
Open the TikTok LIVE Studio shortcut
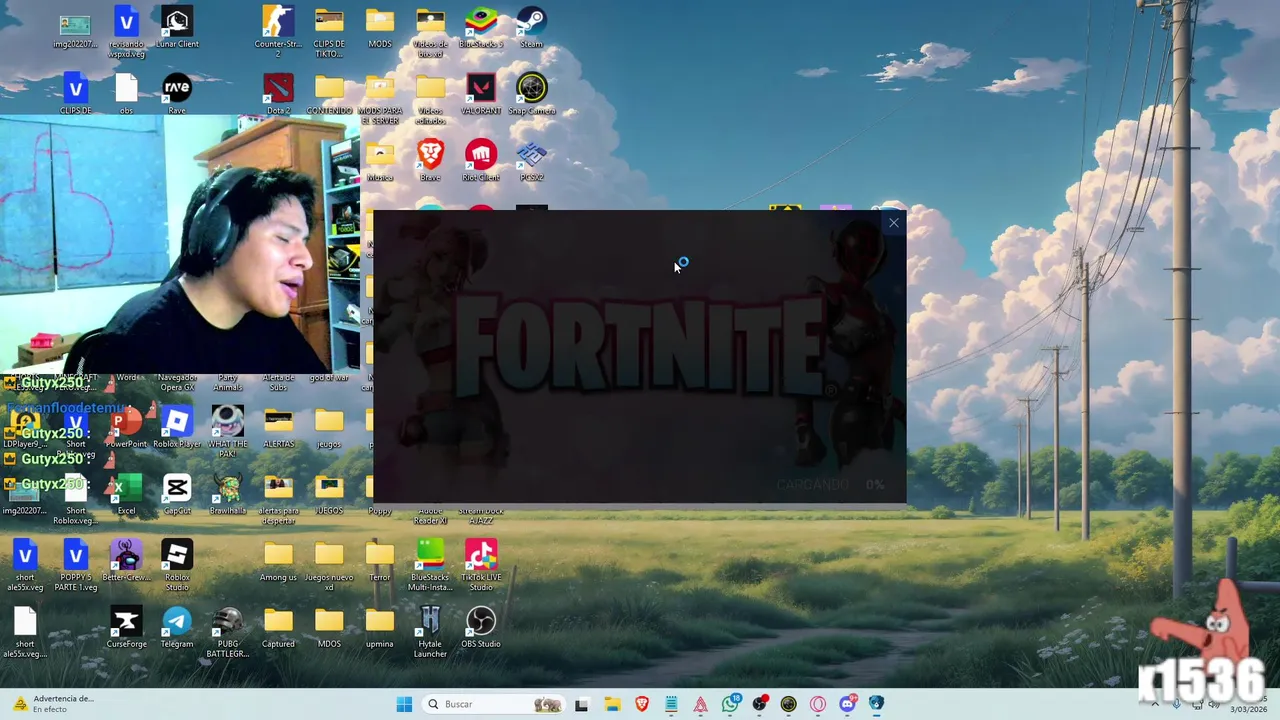pos(481,565)
